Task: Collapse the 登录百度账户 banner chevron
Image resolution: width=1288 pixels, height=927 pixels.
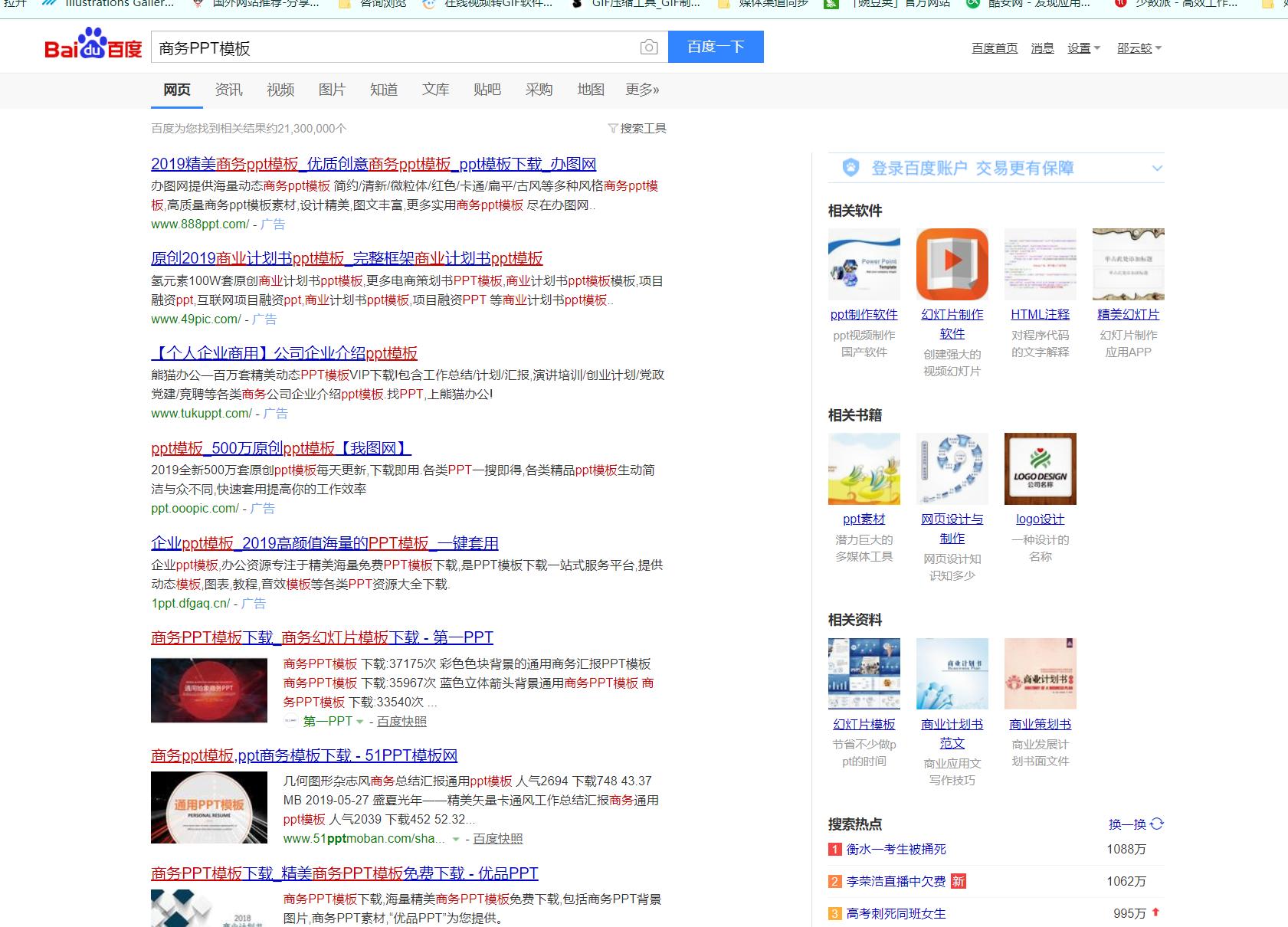Action: click(x=1155, y=167)
